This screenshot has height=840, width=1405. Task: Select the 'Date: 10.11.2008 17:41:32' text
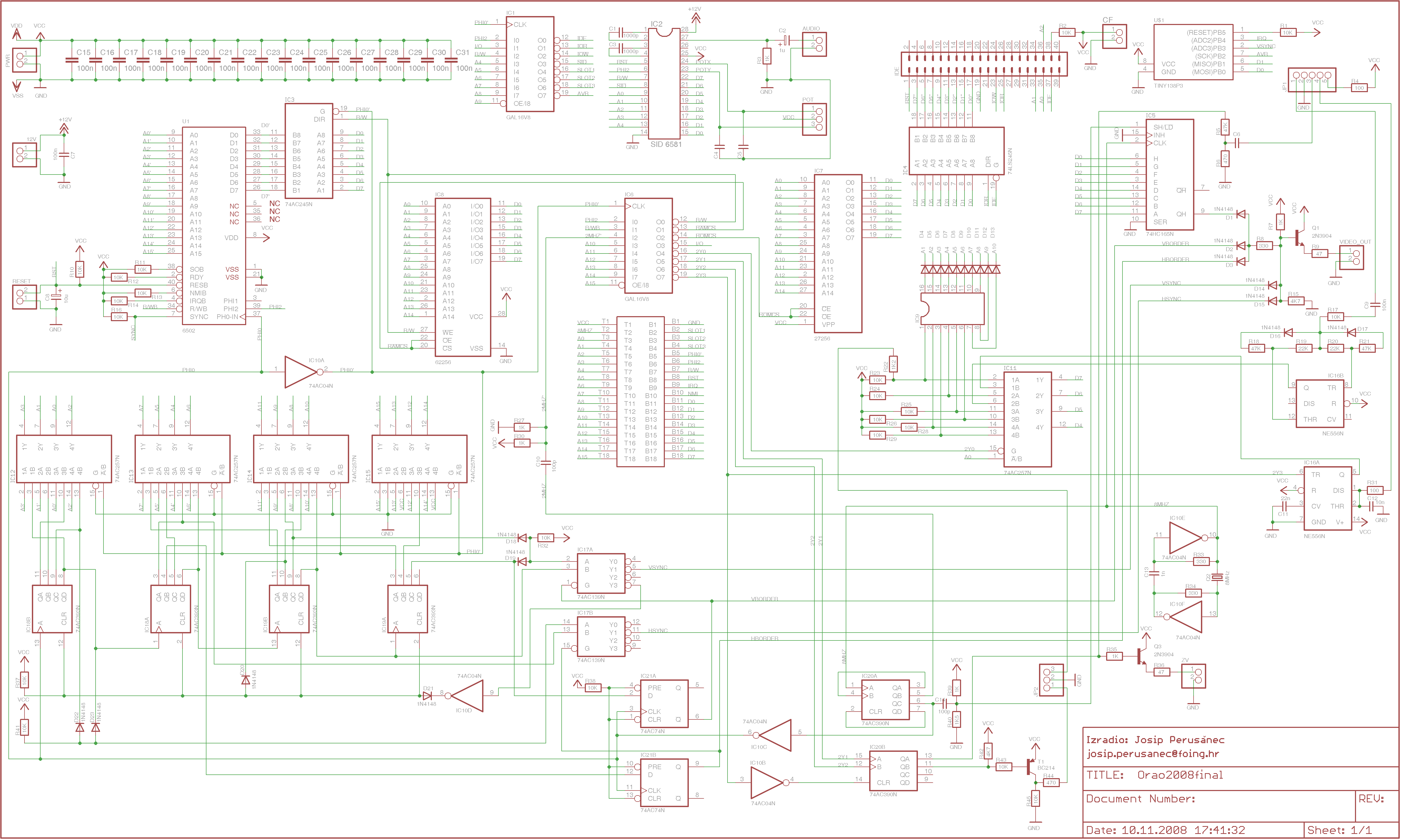[x=1166, y=830]
